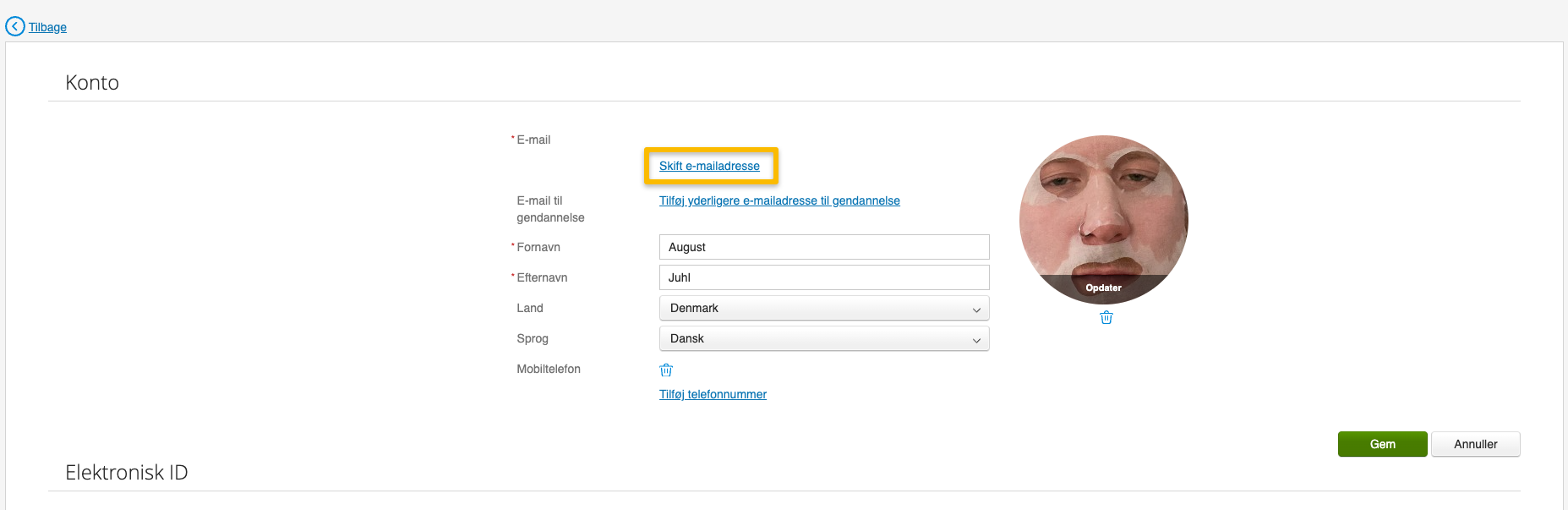
Task: Click the Konto section heading
Action: point(92,82)
